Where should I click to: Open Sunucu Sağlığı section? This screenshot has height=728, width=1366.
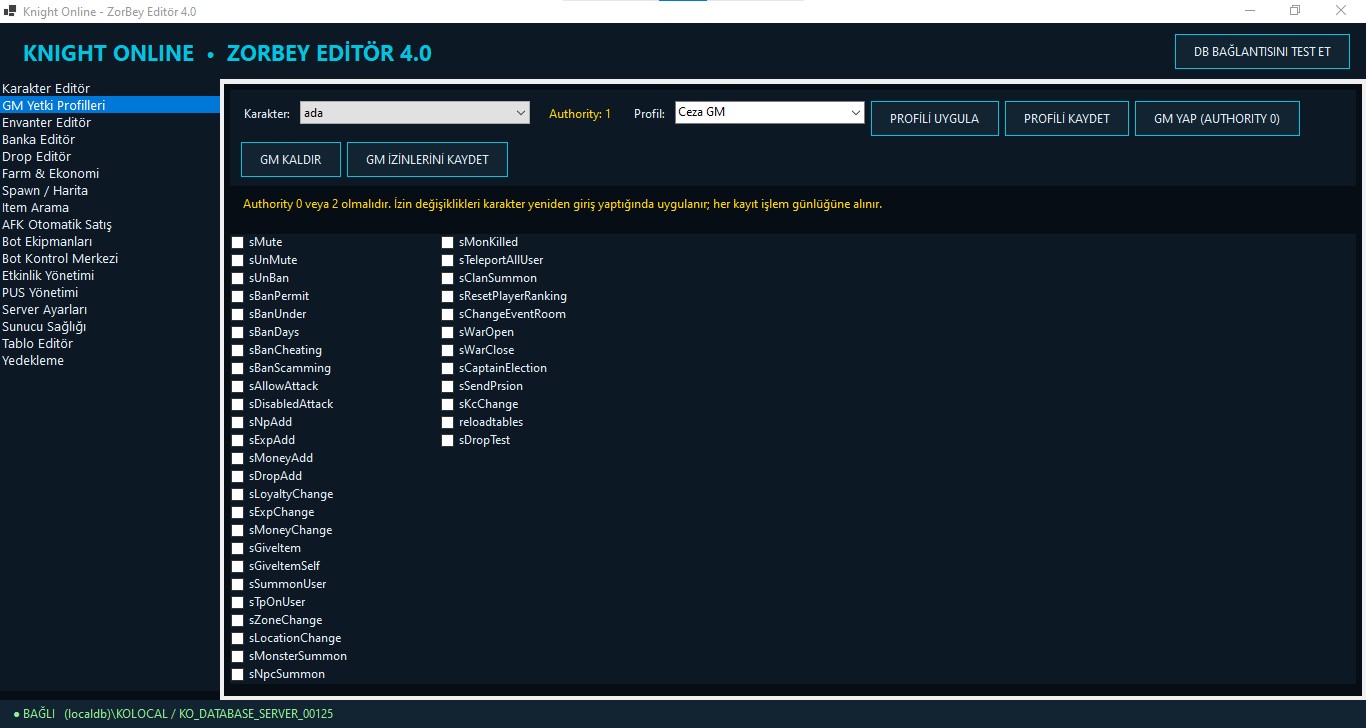tap(110, 326)
